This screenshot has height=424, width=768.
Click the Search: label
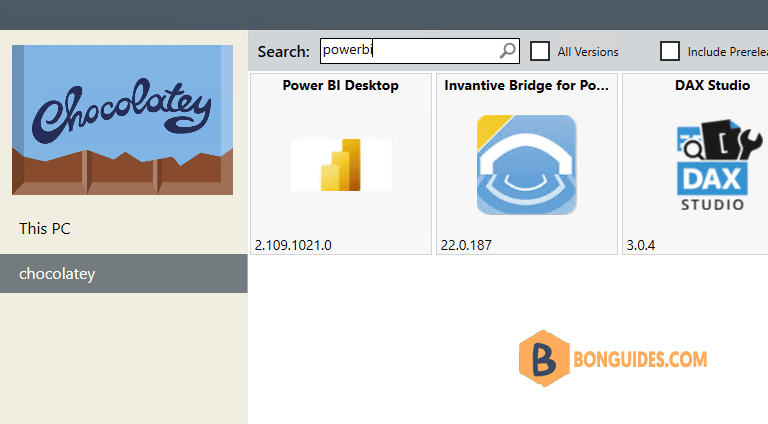284,51
